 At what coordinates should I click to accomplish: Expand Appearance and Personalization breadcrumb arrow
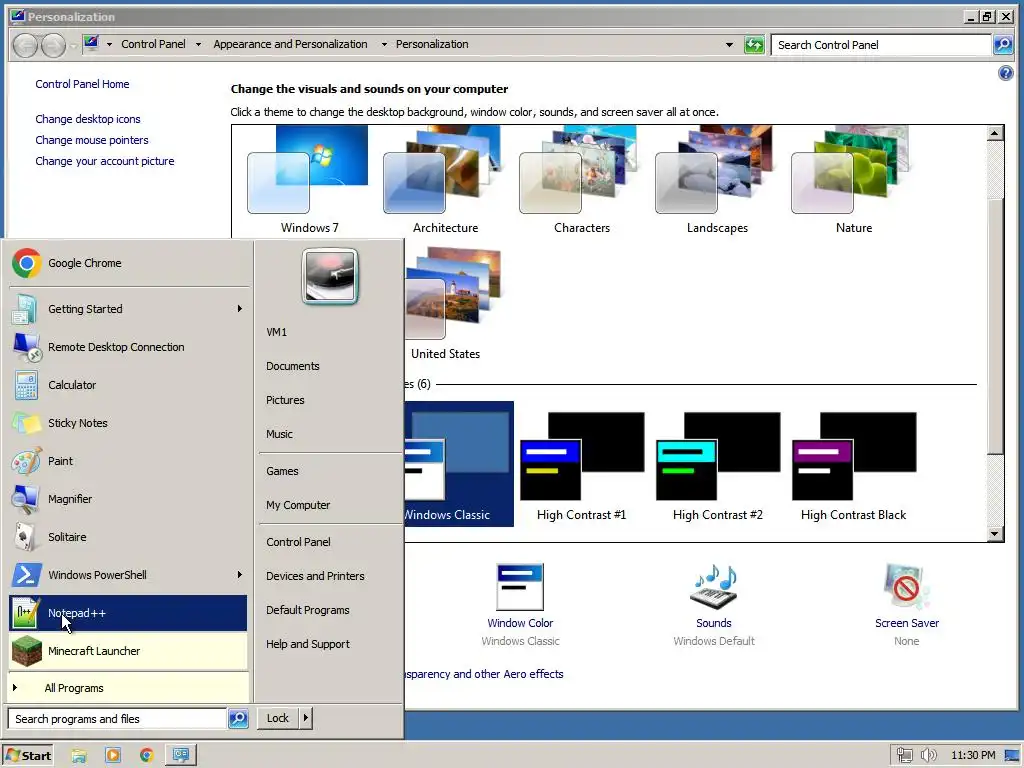coord(384,44)
